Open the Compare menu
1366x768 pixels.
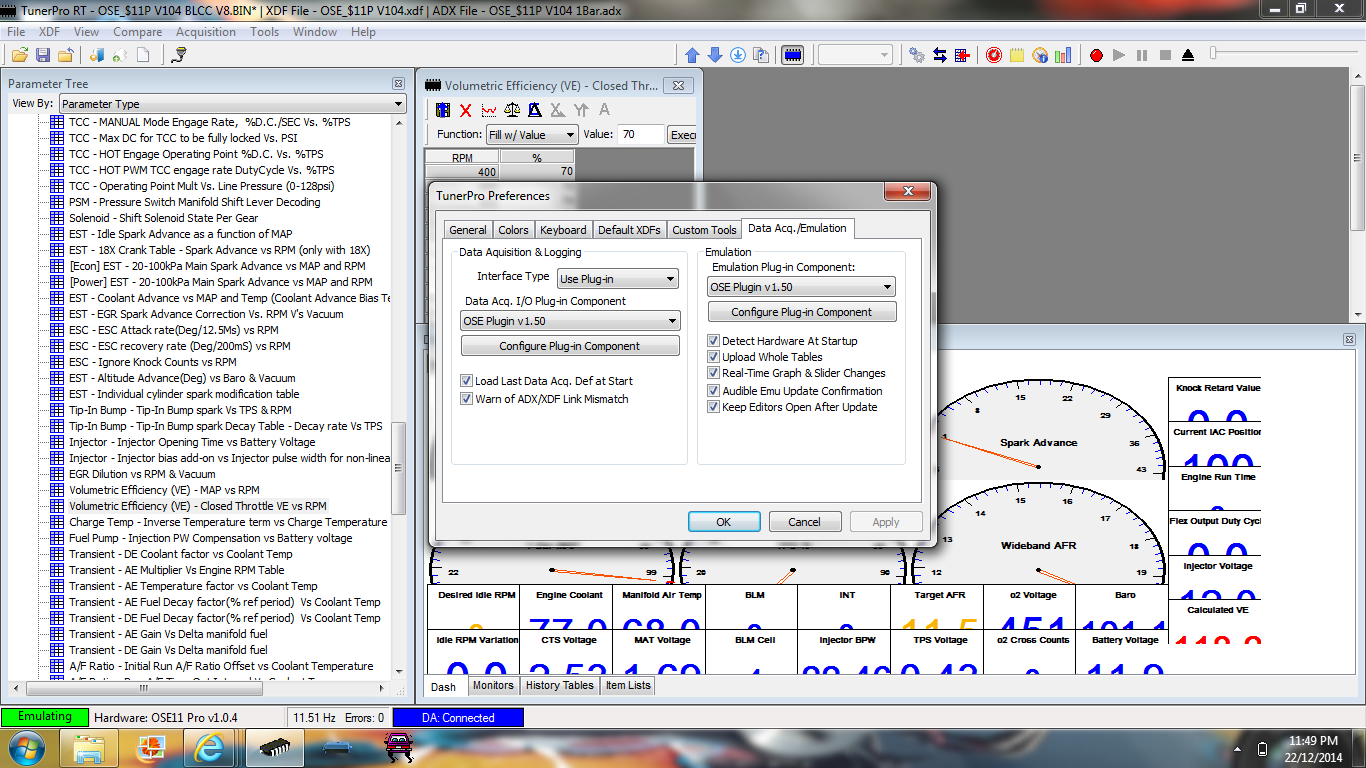137,32
